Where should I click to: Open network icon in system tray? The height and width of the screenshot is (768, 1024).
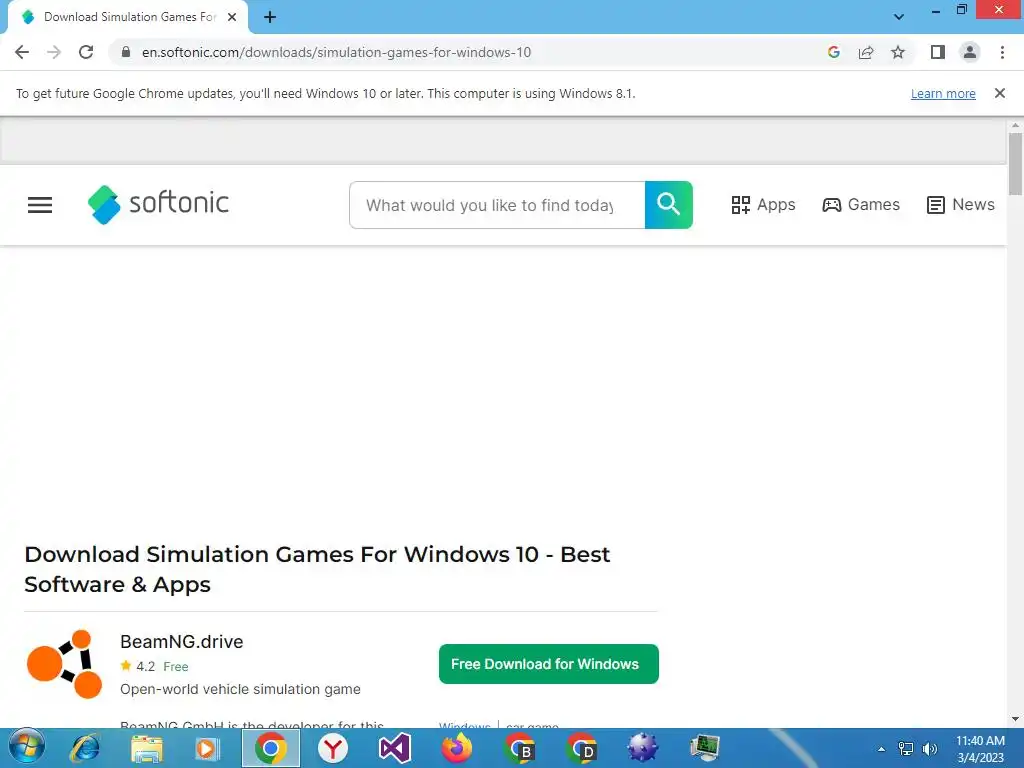point(906,749)
